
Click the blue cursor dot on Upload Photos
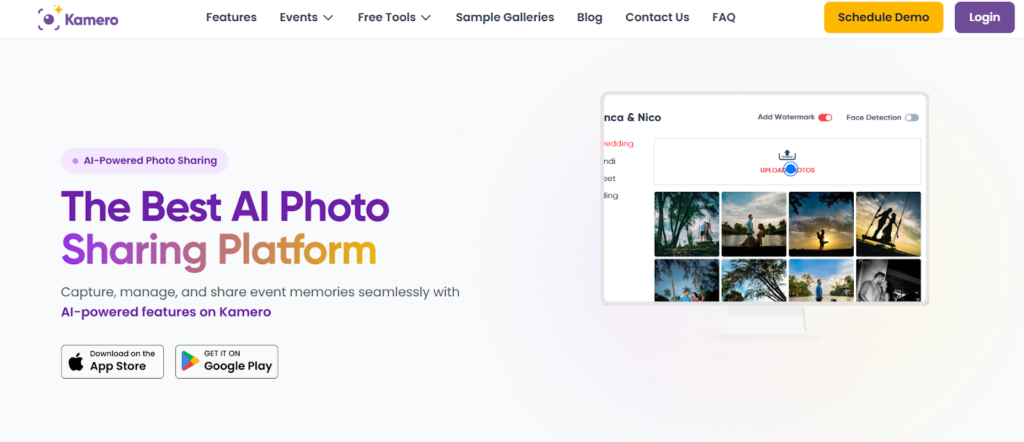pyautogui.click(x=790, y=170)
